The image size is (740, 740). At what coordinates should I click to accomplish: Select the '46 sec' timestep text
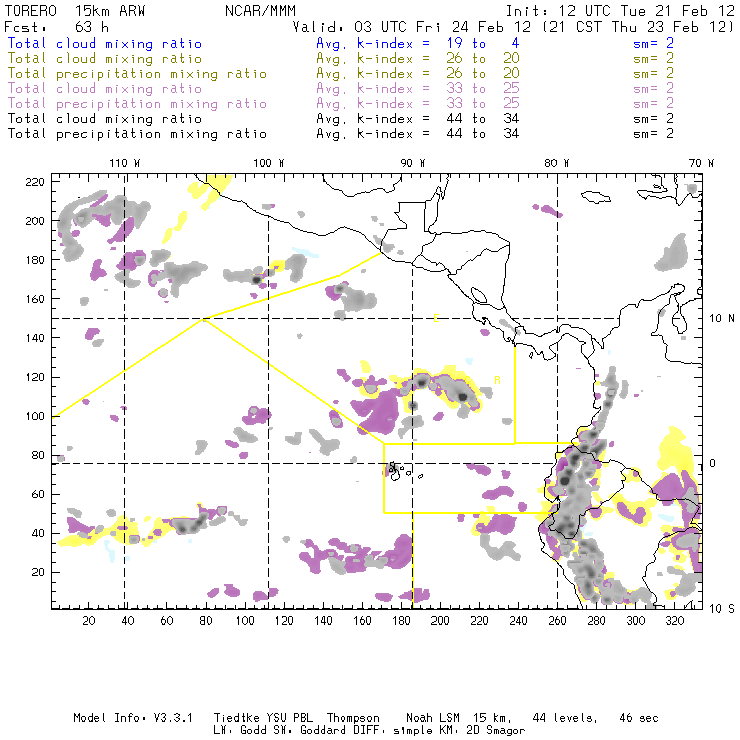(639, 718)
